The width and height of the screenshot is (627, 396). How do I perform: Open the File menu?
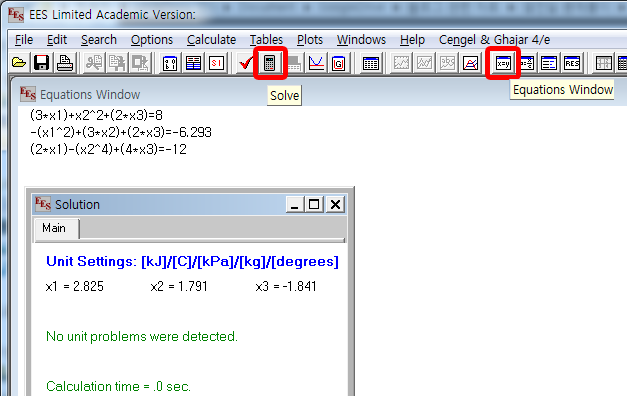tap(24, 40)
